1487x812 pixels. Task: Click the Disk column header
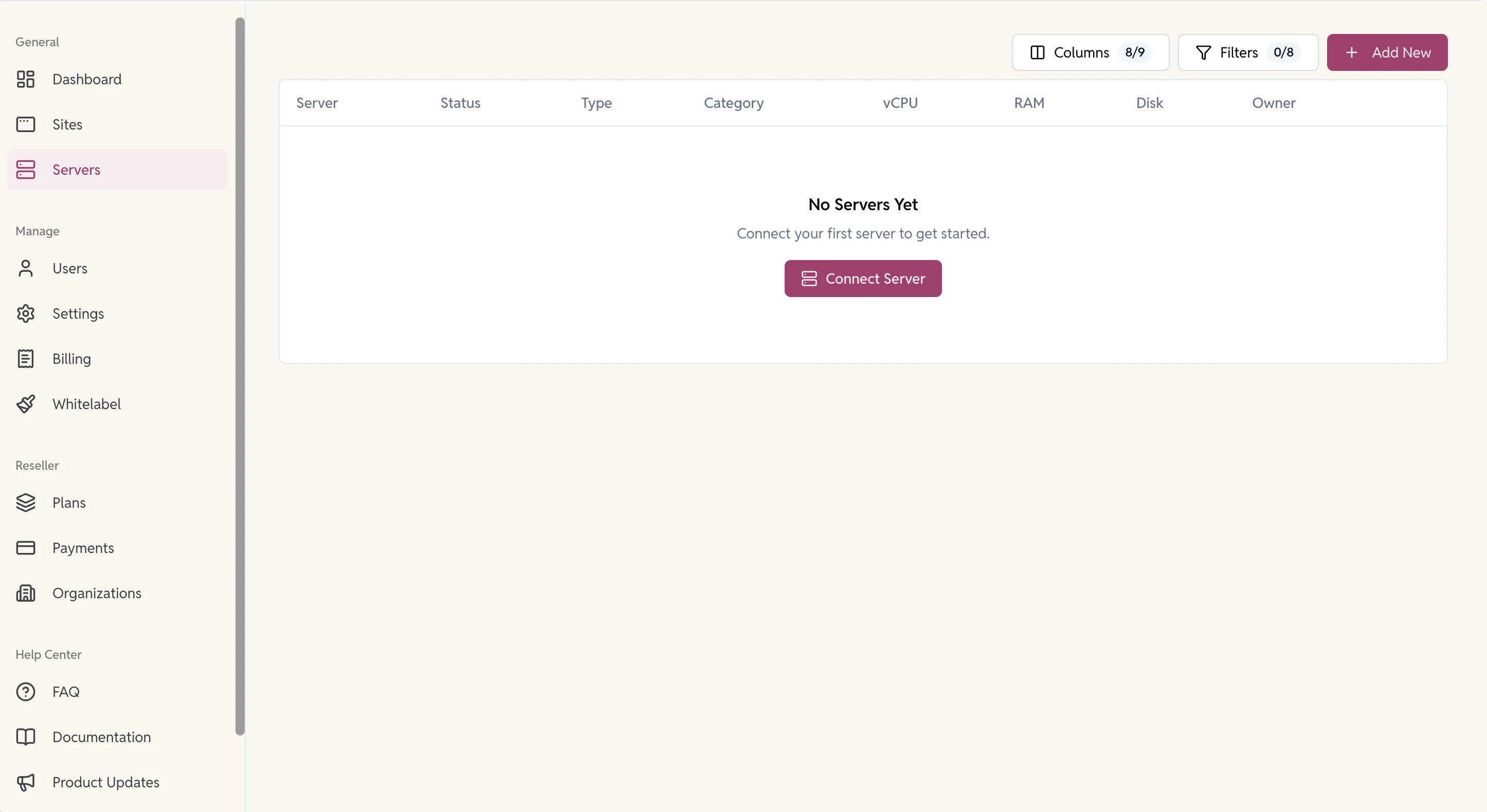click(x=1149, y=103)
